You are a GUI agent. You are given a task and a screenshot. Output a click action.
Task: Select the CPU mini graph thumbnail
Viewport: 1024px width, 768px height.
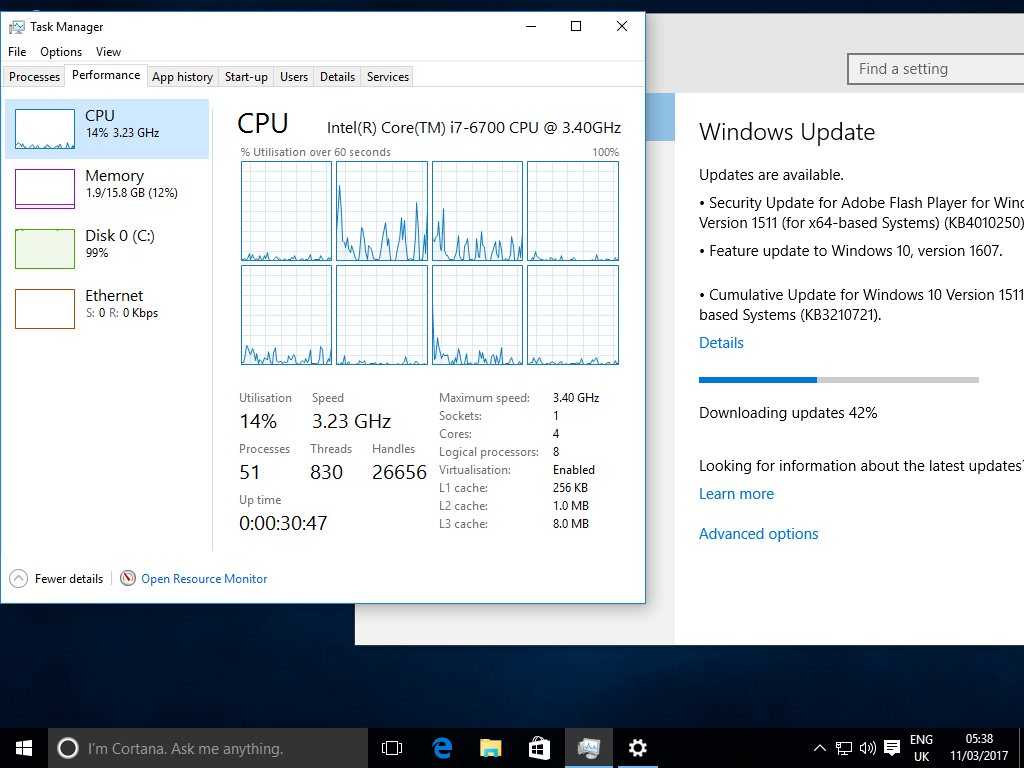pos(44,129)
